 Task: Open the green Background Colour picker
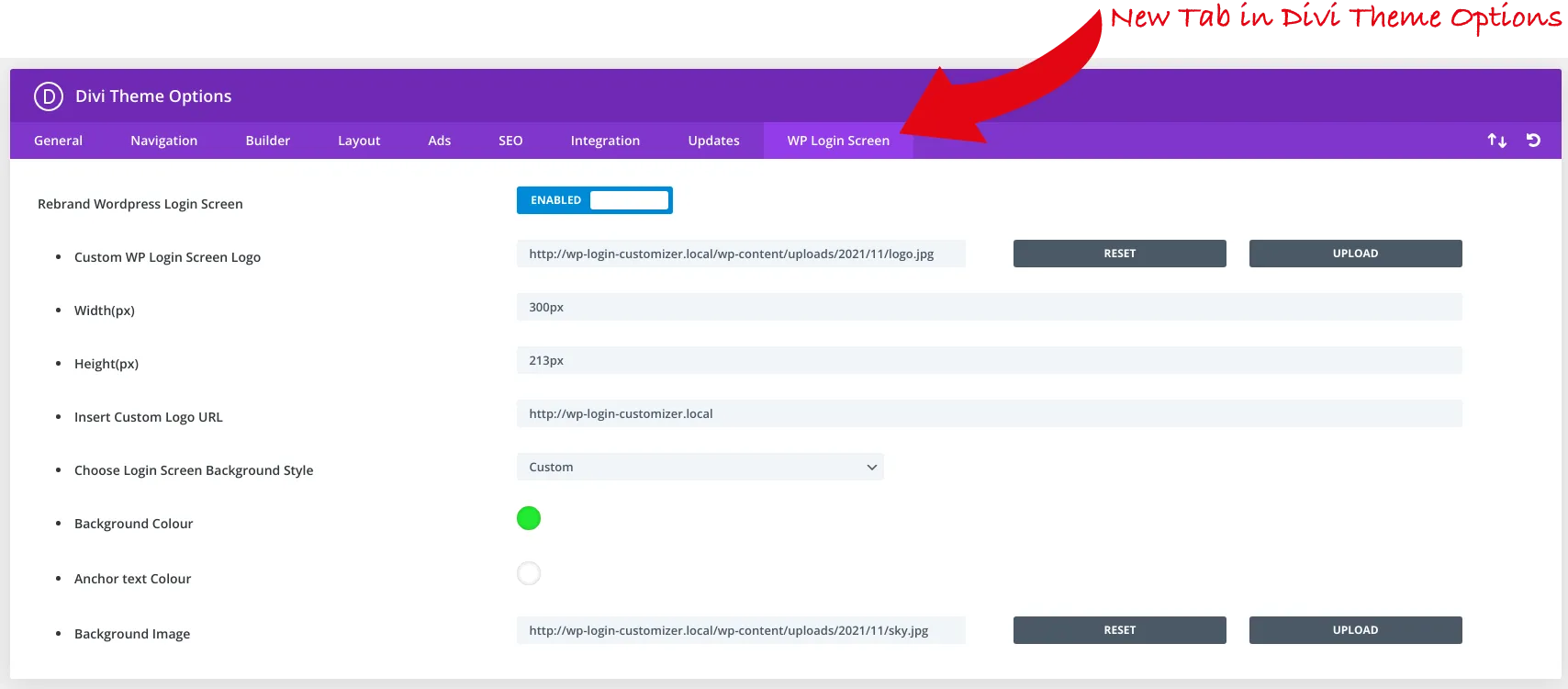(x=529, y=518)
